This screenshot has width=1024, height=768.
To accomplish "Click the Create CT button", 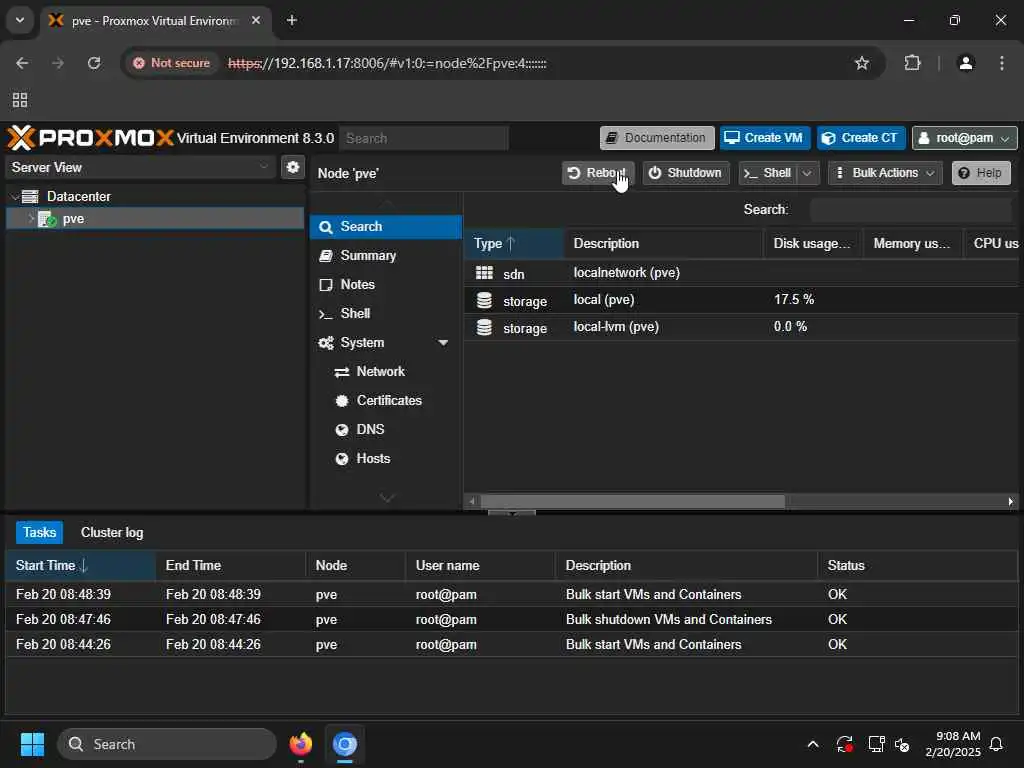I will [x=861, y=138].
